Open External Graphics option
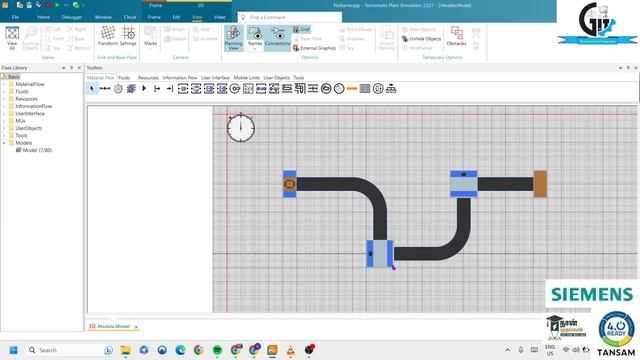This screenshot has height=360, width=640. point(314,48)
